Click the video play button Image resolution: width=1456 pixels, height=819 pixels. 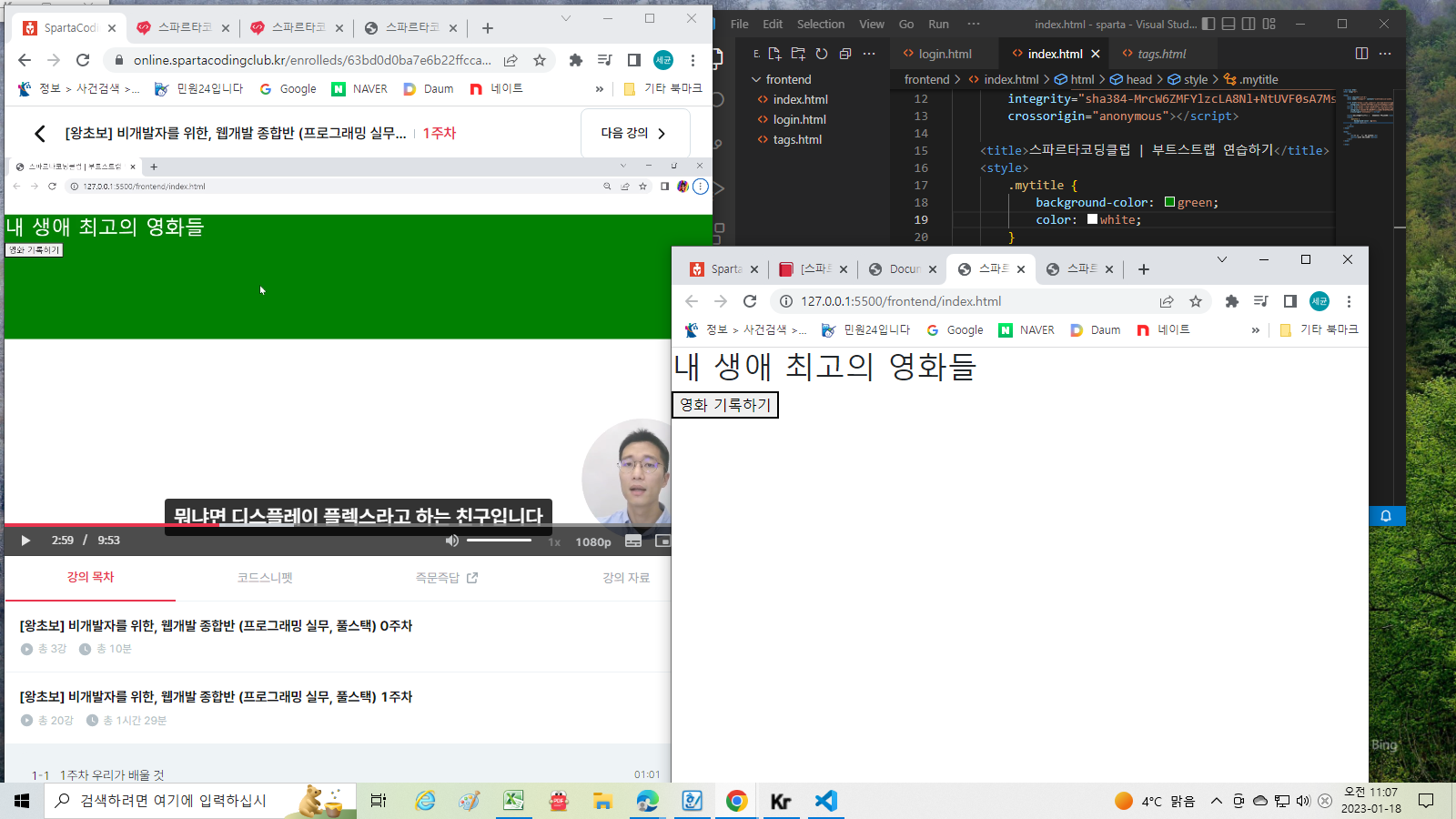[x=25, y=541]
